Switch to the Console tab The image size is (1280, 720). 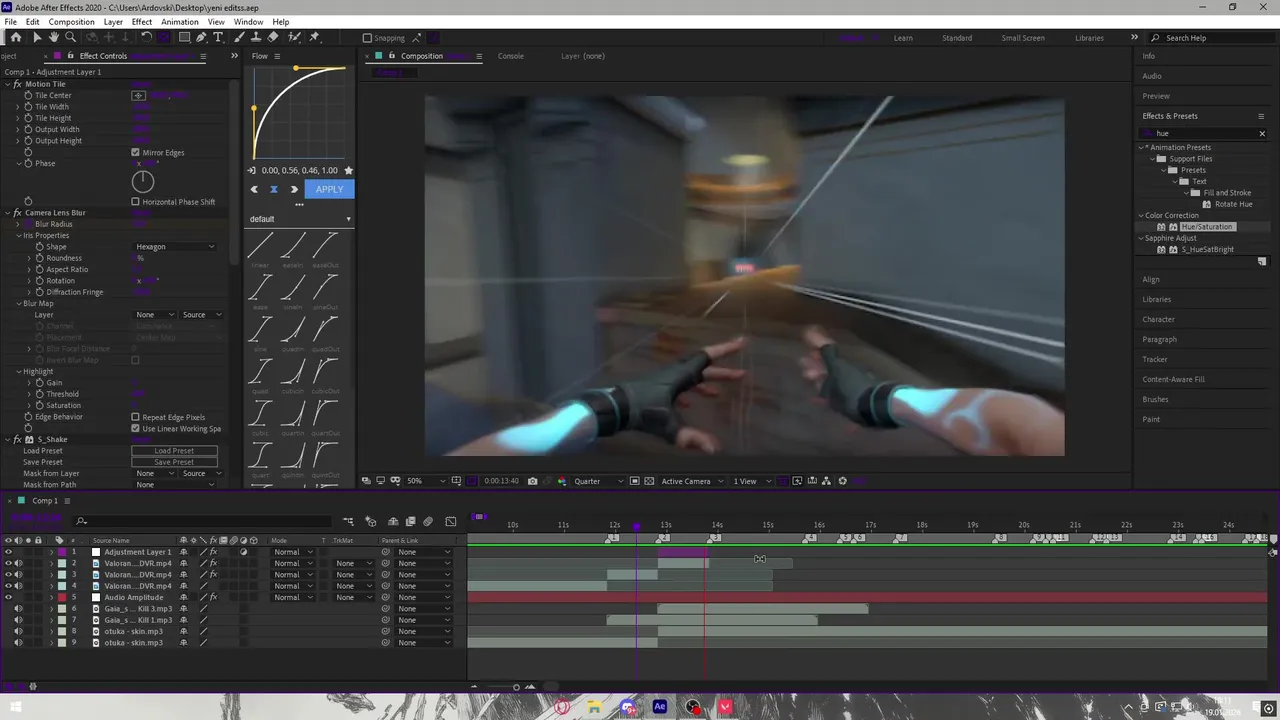511,56
